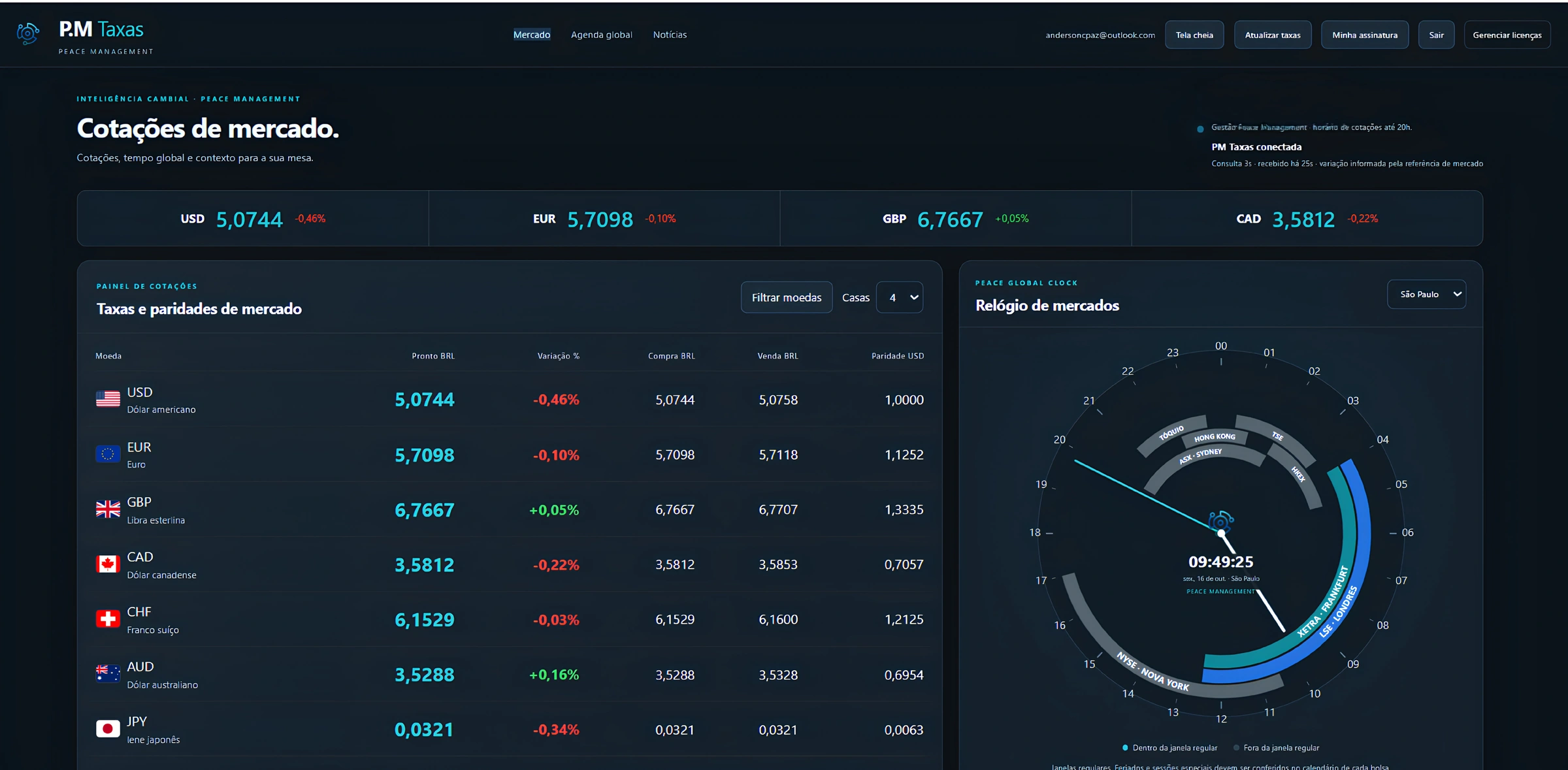Viewport: 1568px width, 770px height.
Task: Open the Casas decimal places dropdown
Action: coord(900,297)
